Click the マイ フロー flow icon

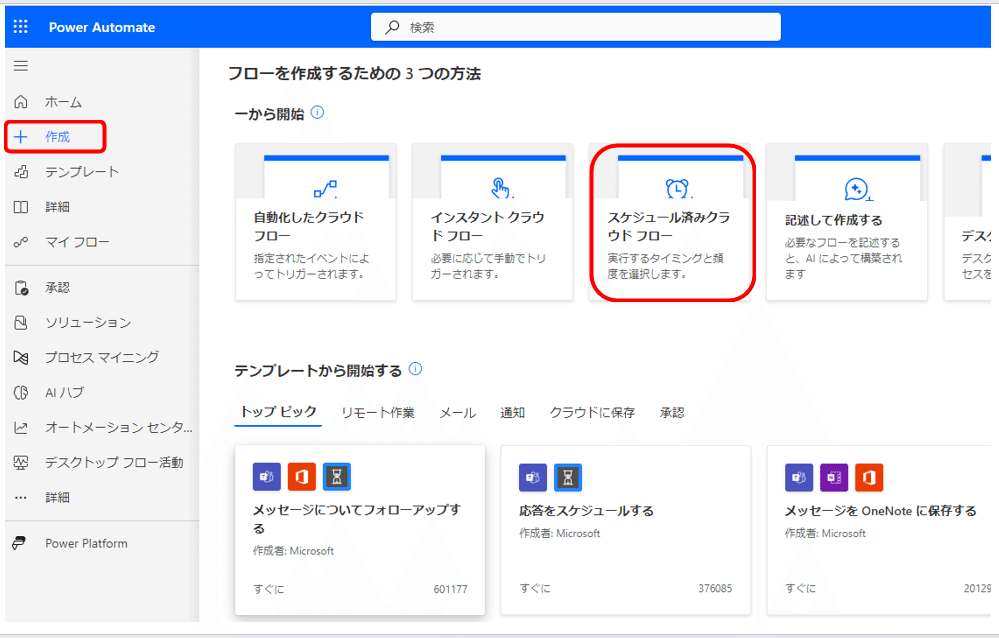21,242
